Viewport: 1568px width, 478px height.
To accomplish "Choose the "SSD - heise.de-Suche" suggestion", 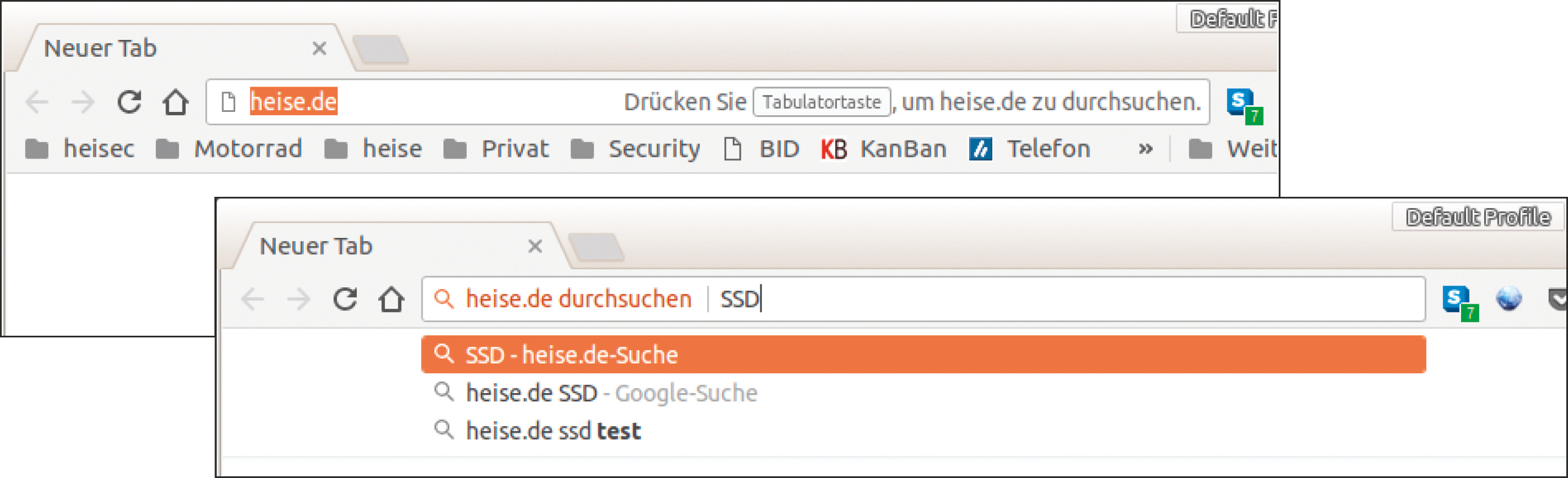I will pos(571,354).
